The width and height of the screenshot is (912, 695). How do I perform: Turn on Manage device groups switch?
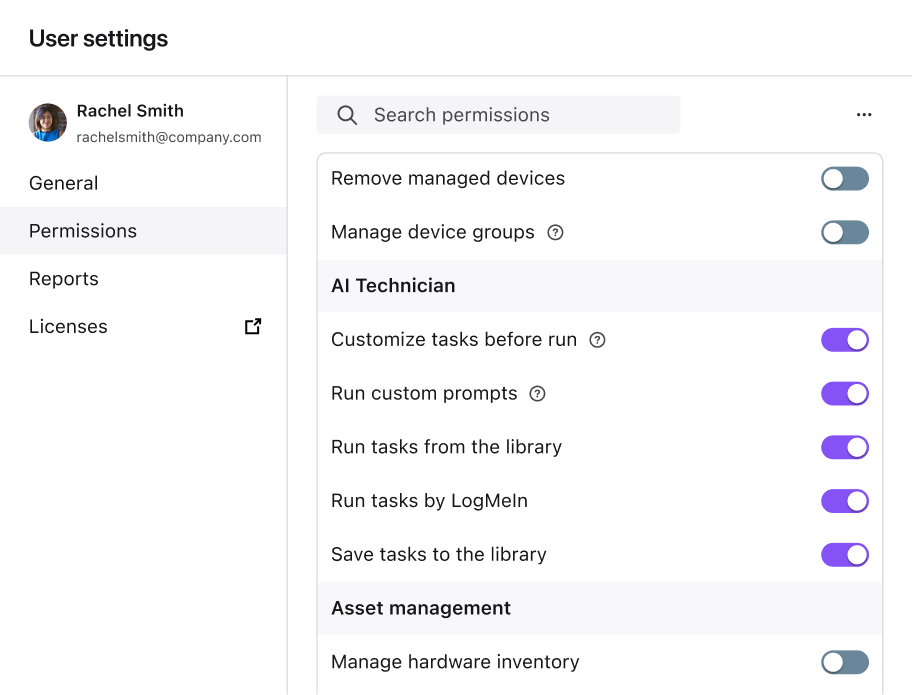(844, 233)
